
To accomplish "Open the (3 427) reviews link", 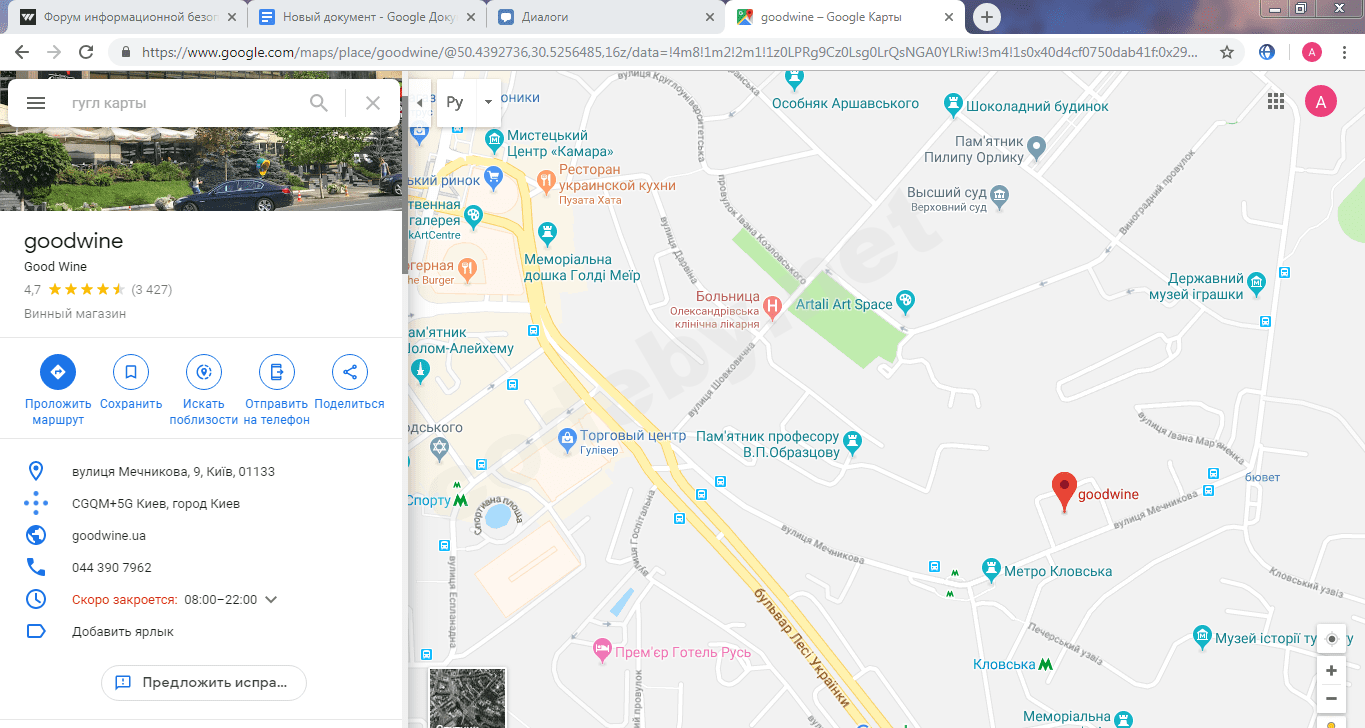I will (152, 290).
